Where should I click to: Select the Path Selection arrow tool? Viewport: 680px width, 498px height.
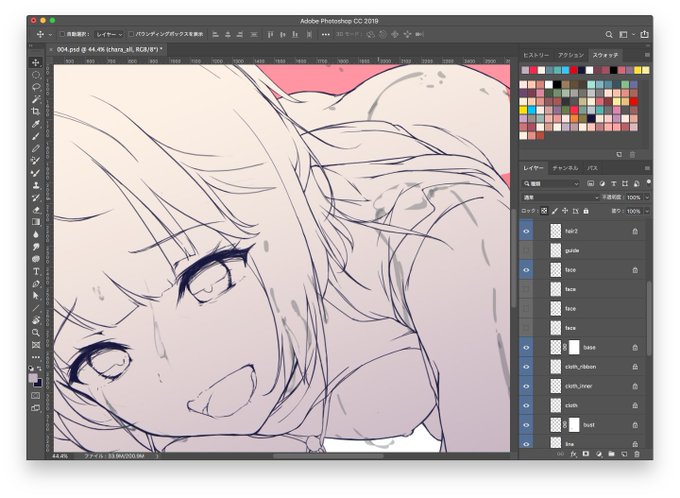(x=36, y=296)
